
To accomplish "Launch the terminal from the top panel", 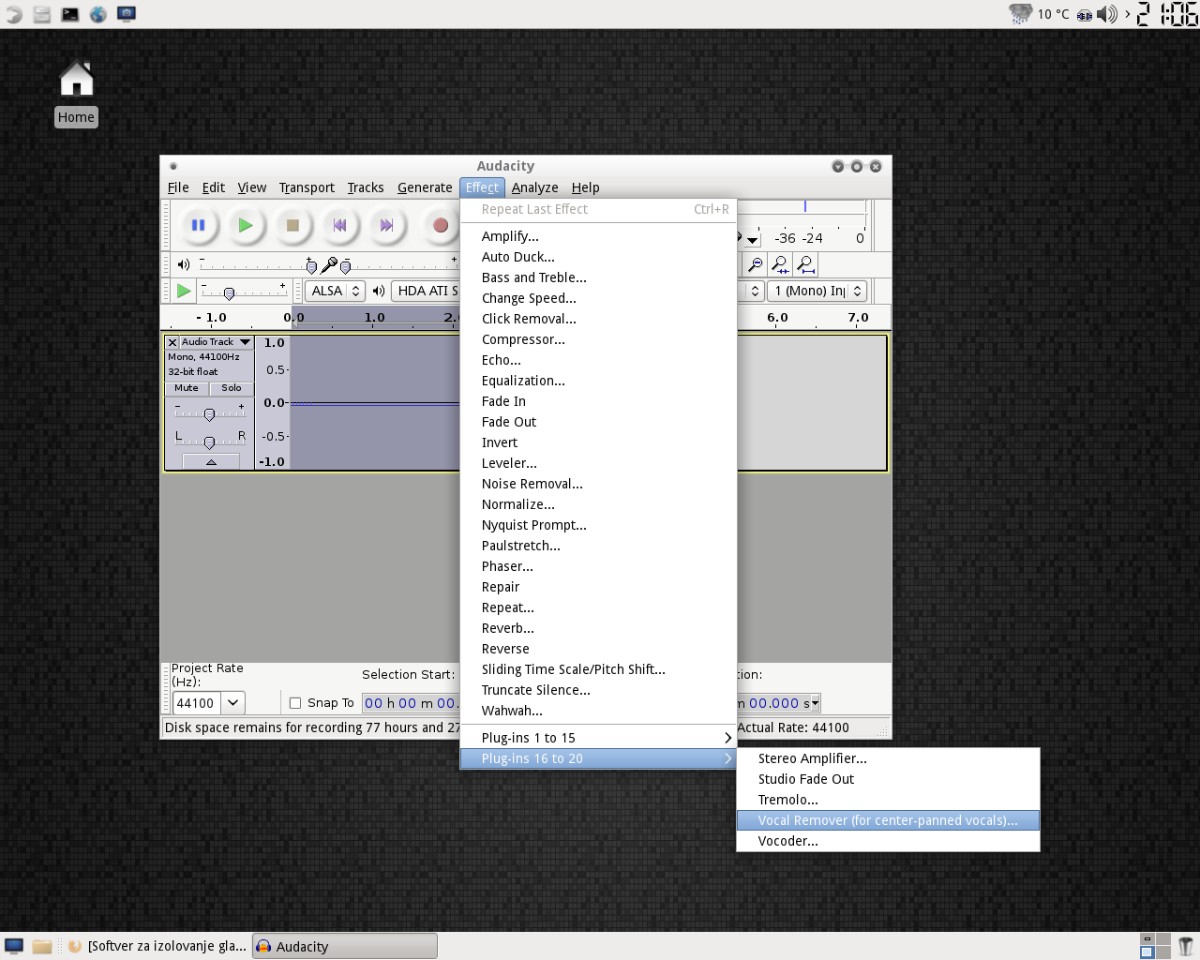I will click(x=70, y=13).
